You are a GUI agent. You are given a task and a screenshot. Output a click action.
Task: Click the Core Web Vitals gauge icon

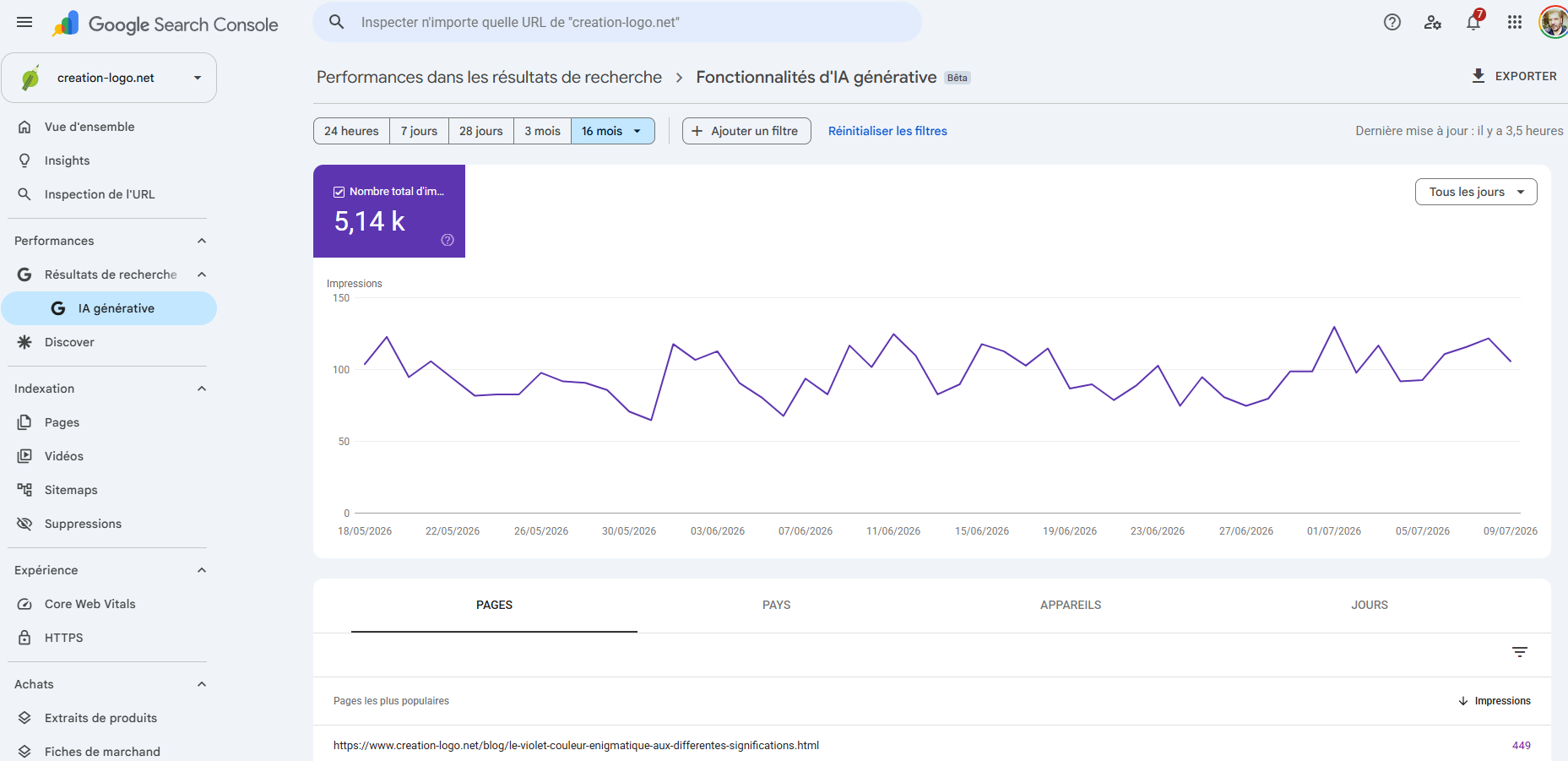pyautogui.click(x=24, y=604)
